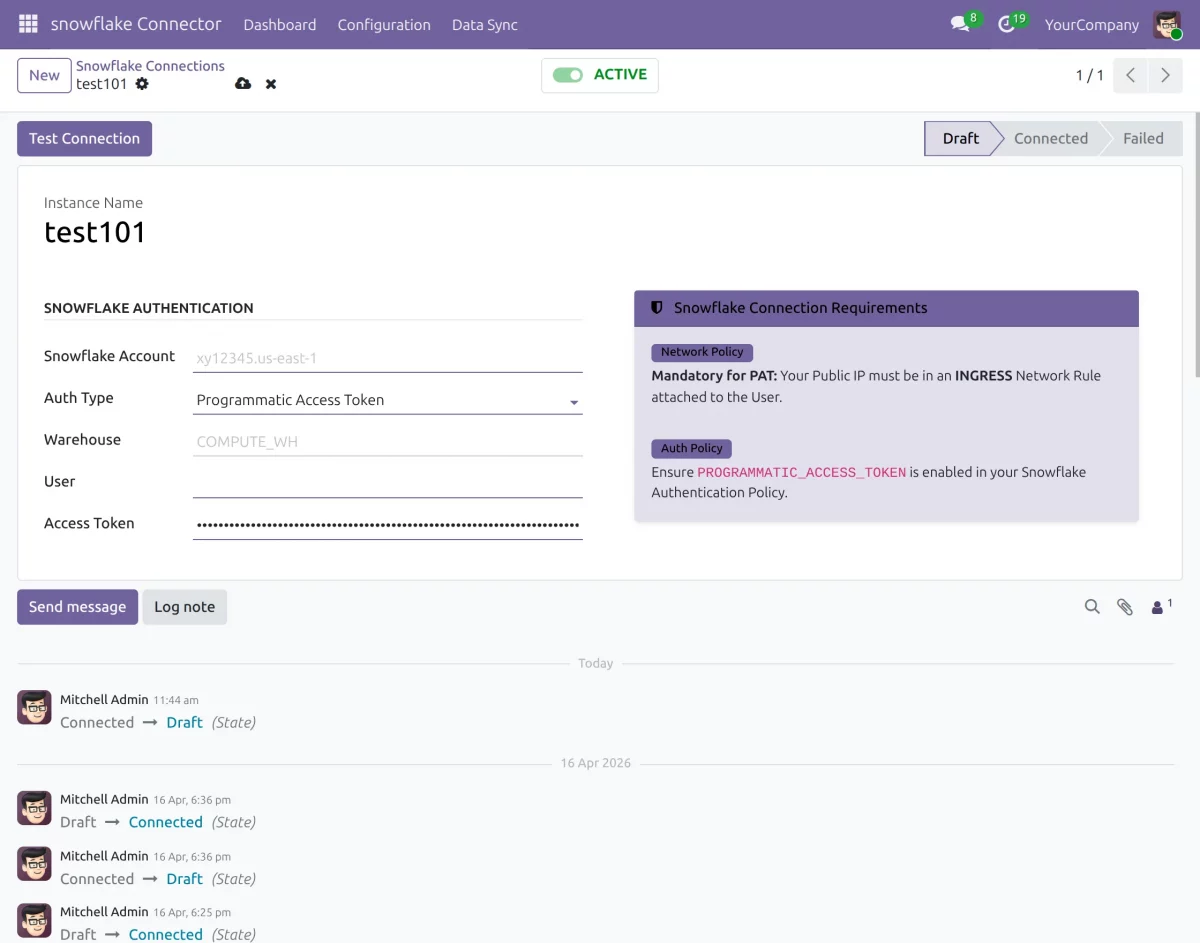Click the Send message button

pyautogui.click(x=77, y=607)
